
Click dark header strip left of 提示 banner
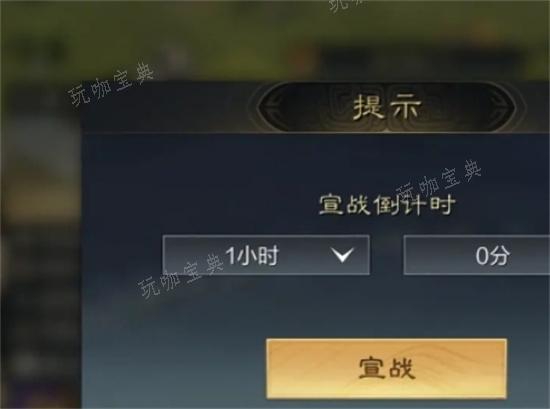pyautogui.click(x=168, y=107)
